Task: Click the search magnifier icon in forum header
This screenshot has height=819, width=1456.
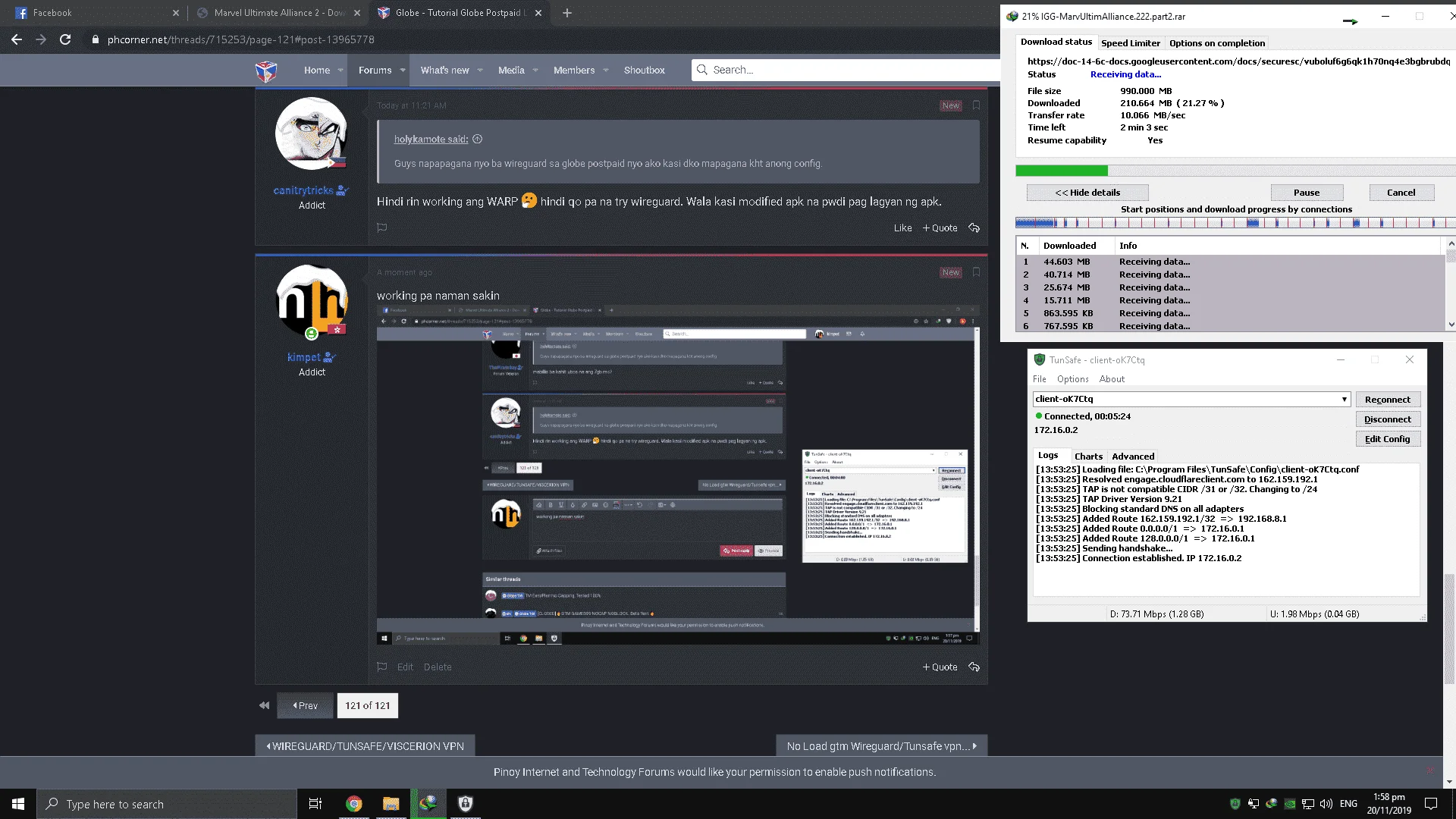Action: click(x=702, y=70)
